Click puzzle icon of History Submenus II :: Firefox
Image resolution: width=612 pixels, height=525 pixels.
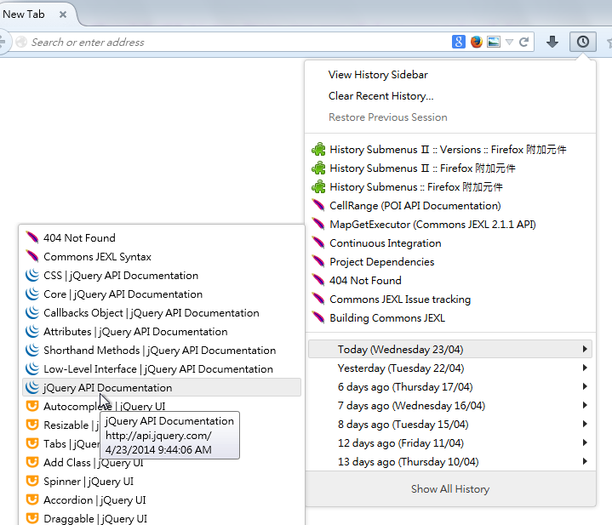pos(318,168)
